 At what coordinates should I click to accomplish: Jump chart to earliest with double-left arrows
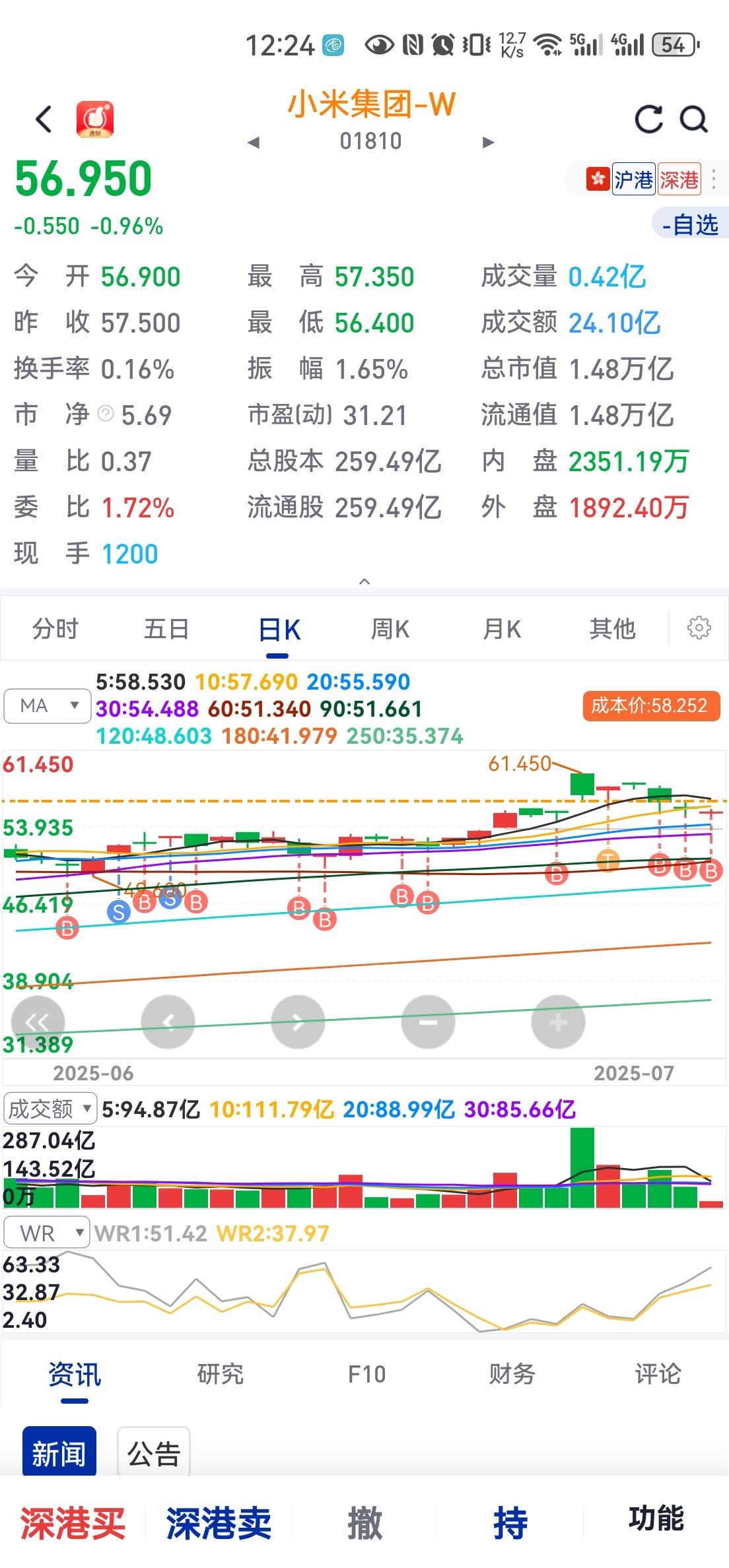tap(38, 1022)
